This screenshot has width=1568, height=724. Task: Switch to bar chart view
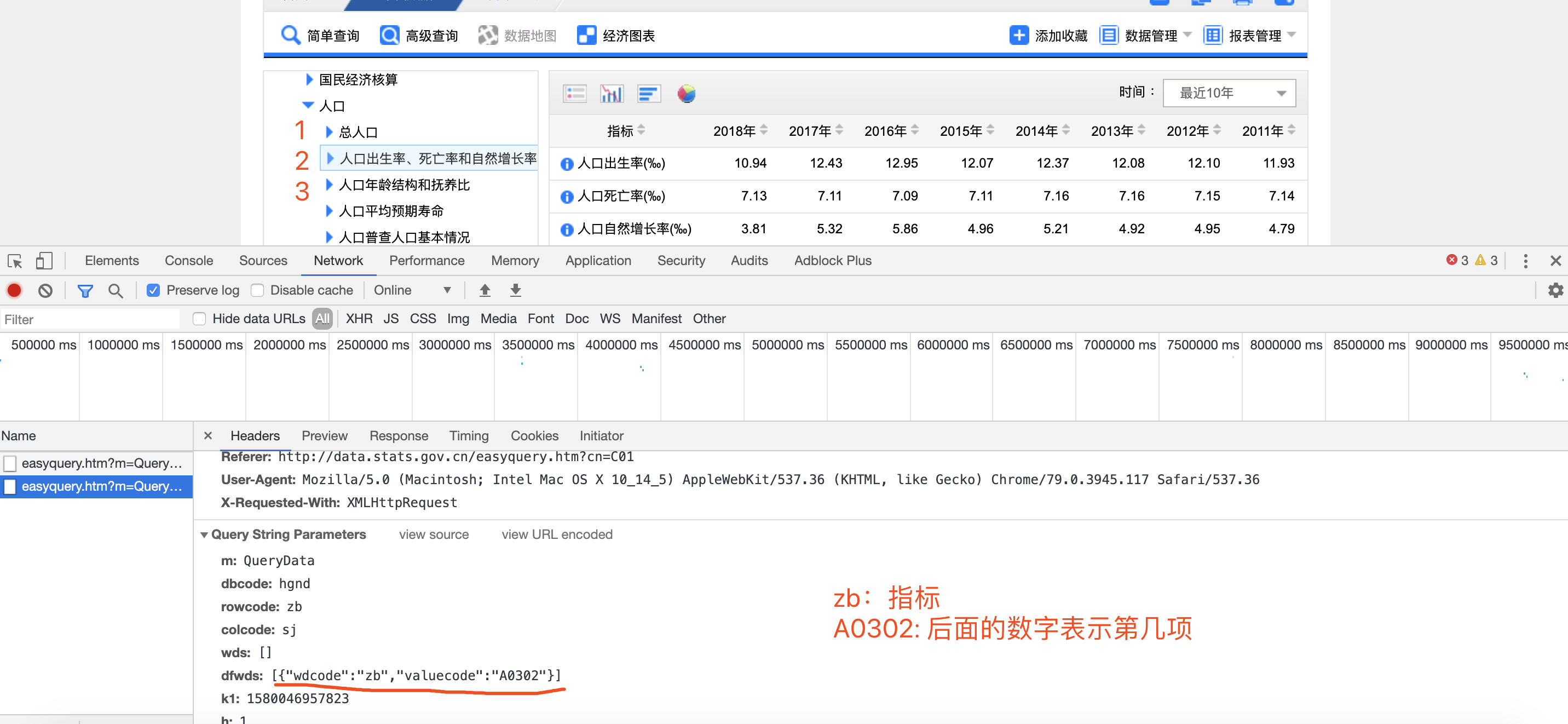[612, 93]
